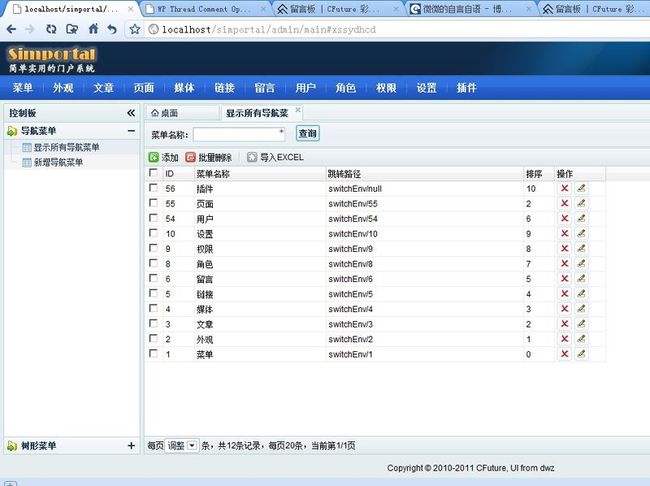Click the undo arrow icon in browser toolbar
Screen dimensions: 650x486
(x=112, y=29)
